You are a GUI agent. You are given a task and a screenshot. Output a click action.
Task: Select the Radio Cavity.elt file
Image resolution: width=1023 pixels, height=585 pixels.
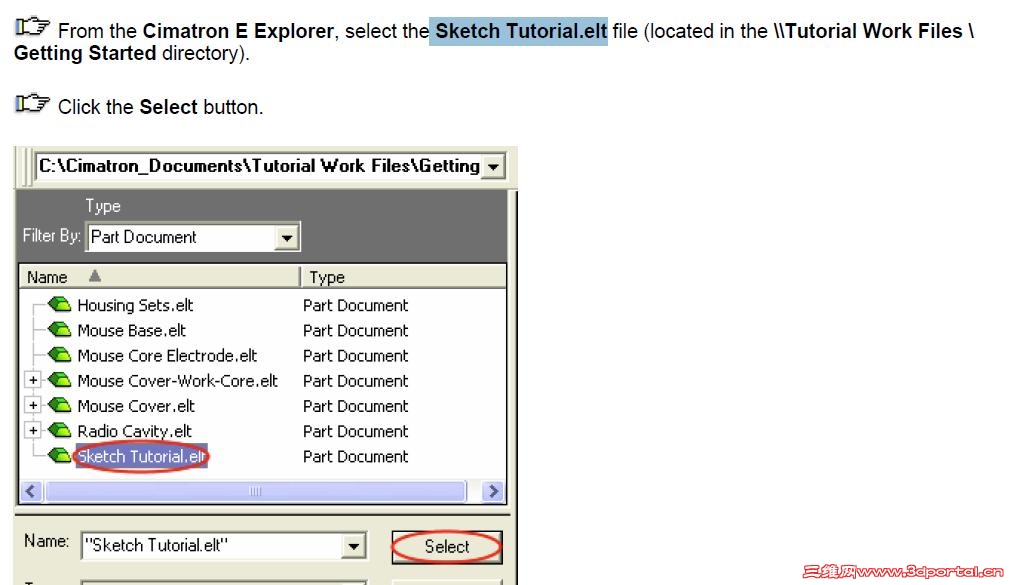point(134,432)
